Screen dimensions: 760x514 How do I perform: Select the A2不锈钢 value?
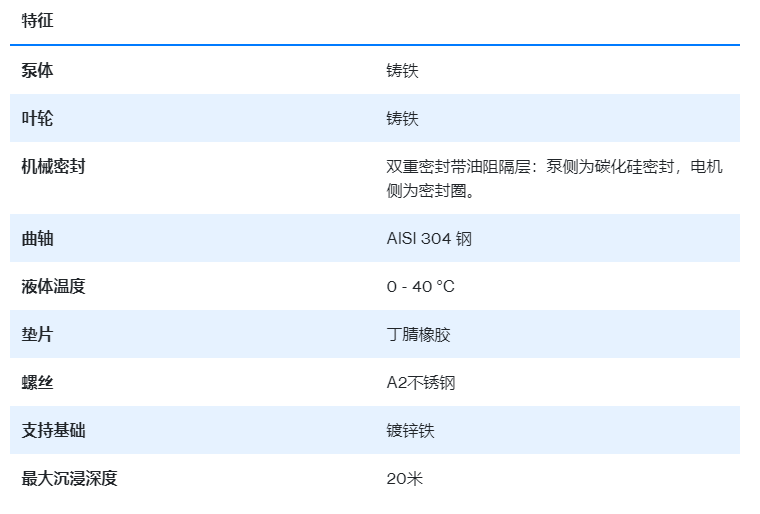coord(421,383)
